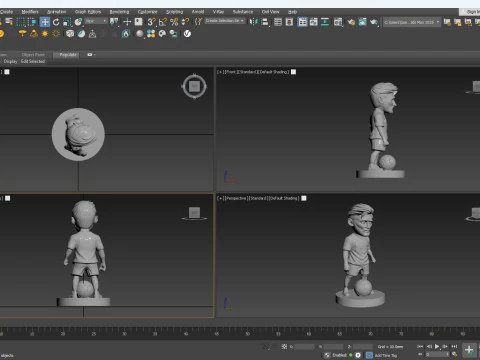The image size is (480, 360).
Task: Toggle the Ribbon display icon
Action: coord(302,22)
